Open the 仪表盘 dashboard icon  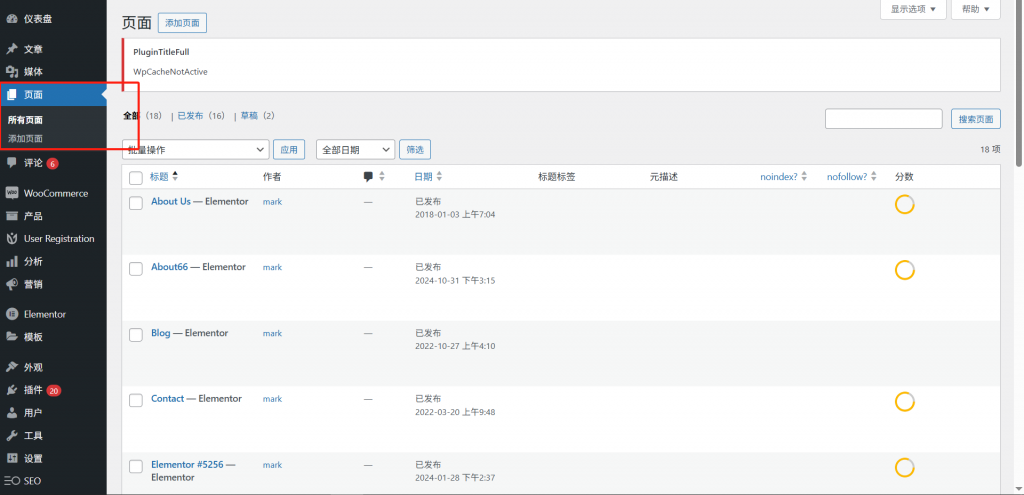point(12,20)
